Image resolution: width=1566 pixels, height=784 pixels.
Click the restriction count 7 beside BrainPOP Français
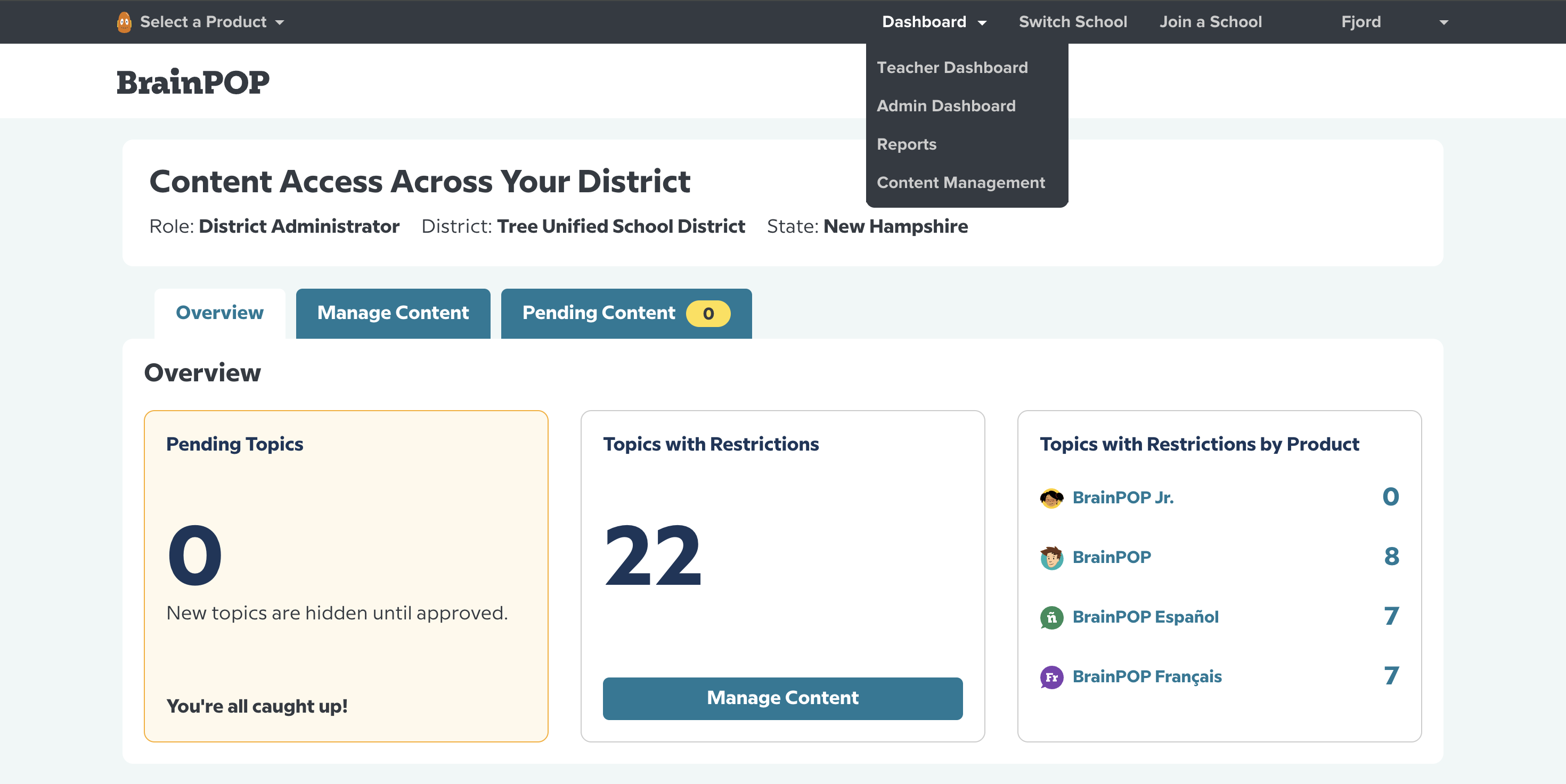point(1391,676)
